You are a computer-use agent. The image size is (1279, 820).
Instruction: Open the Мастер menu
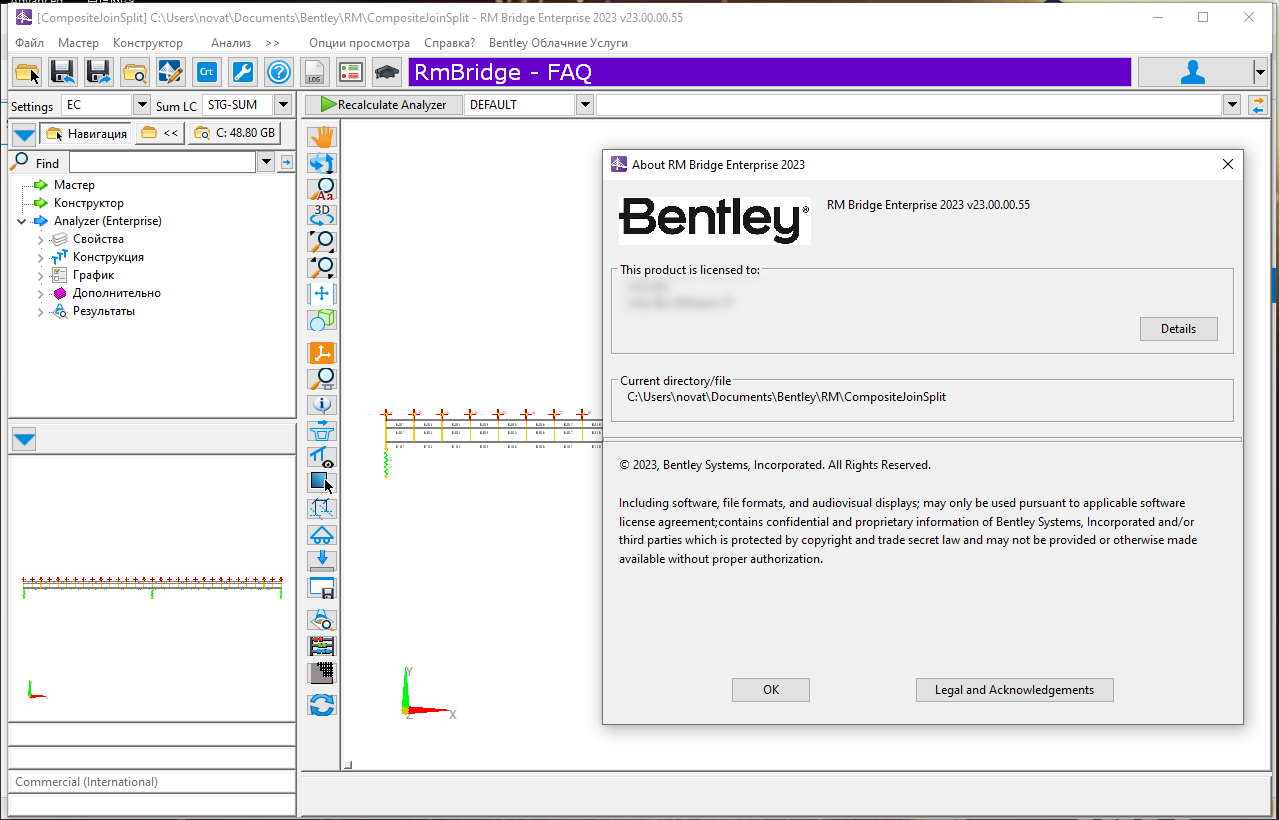click(x=78, y=43)
